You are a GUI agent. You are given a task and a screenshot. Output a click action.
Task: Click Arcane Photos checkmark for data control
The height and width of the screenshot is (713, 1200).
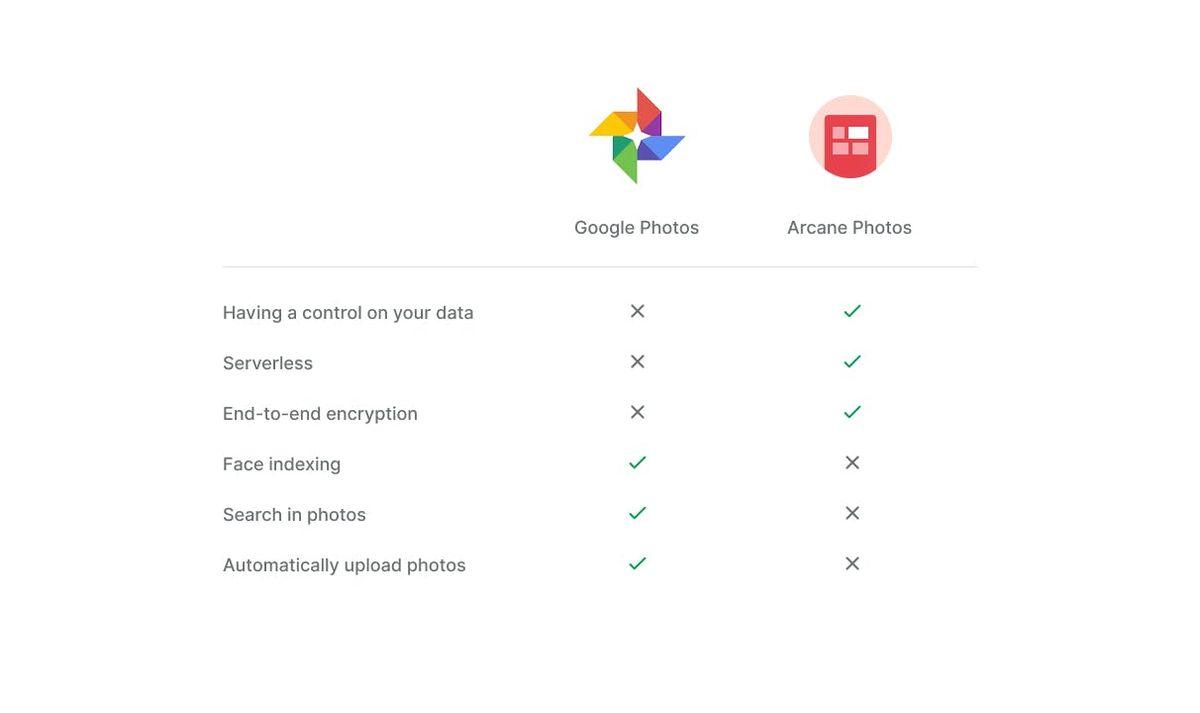(x=852, y=311)
